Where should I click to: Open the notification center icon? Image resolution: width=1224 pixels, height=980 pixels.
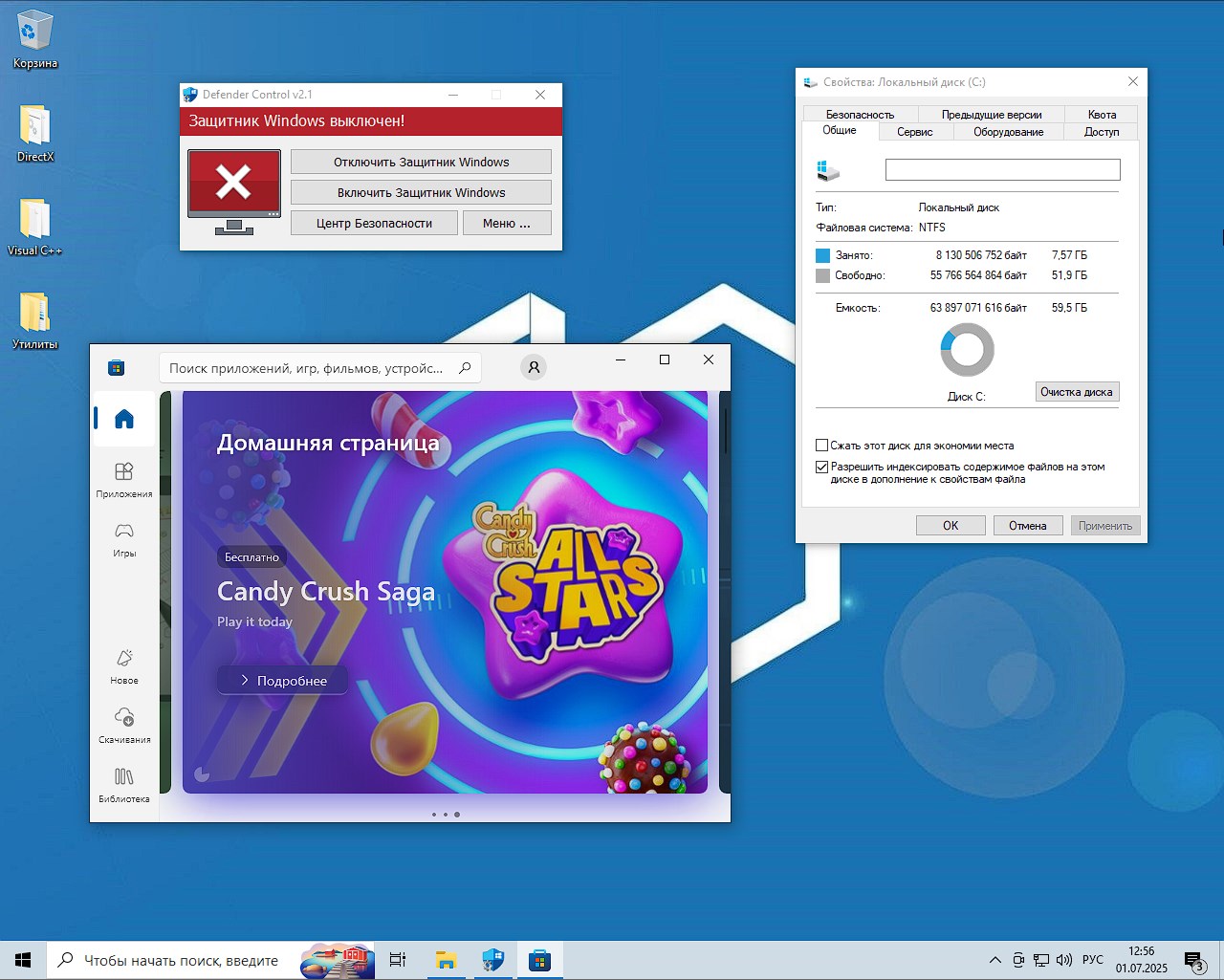(1193, 961)
